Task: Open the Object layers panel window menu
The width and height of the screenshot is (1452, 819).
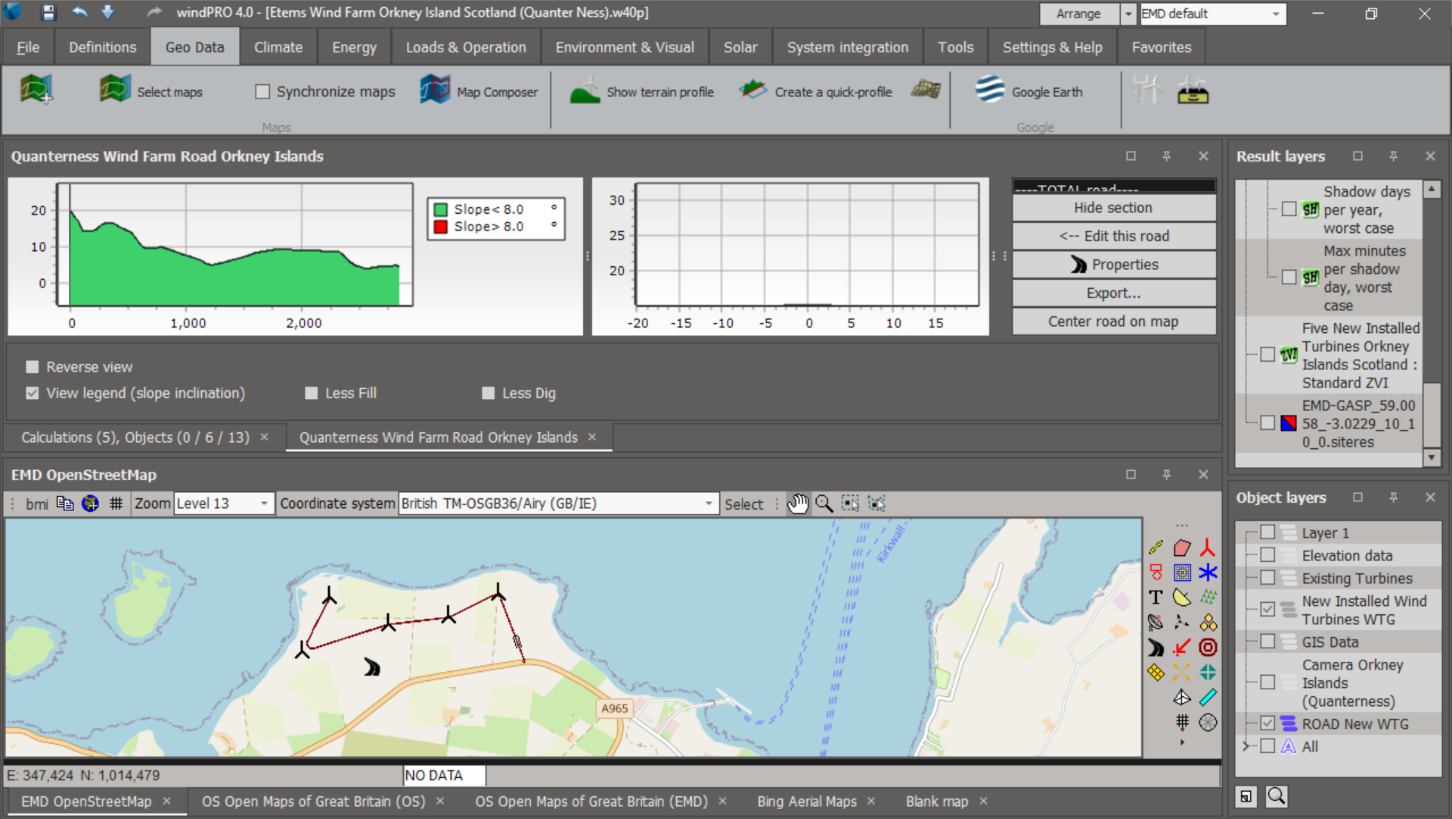Action: click(x=1358, y=497)
